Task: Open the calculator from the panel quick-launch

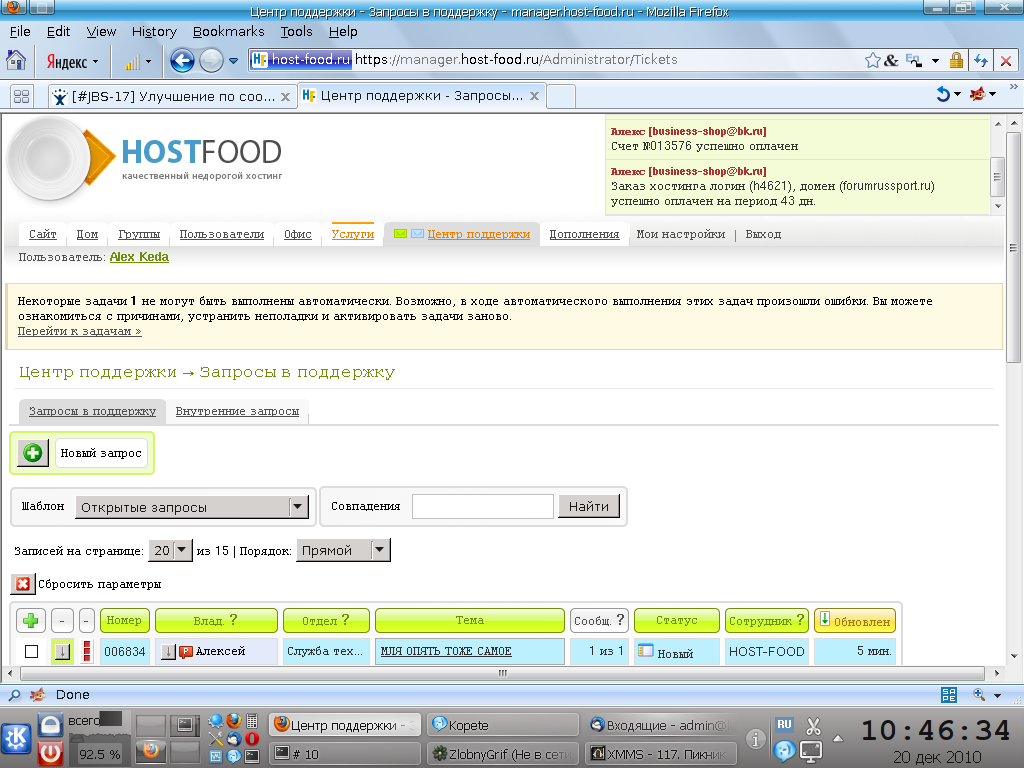Action: [252, 721]
